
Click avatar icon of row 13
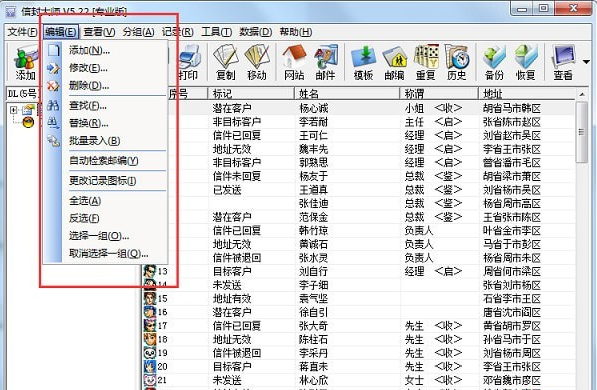(150, 271)
